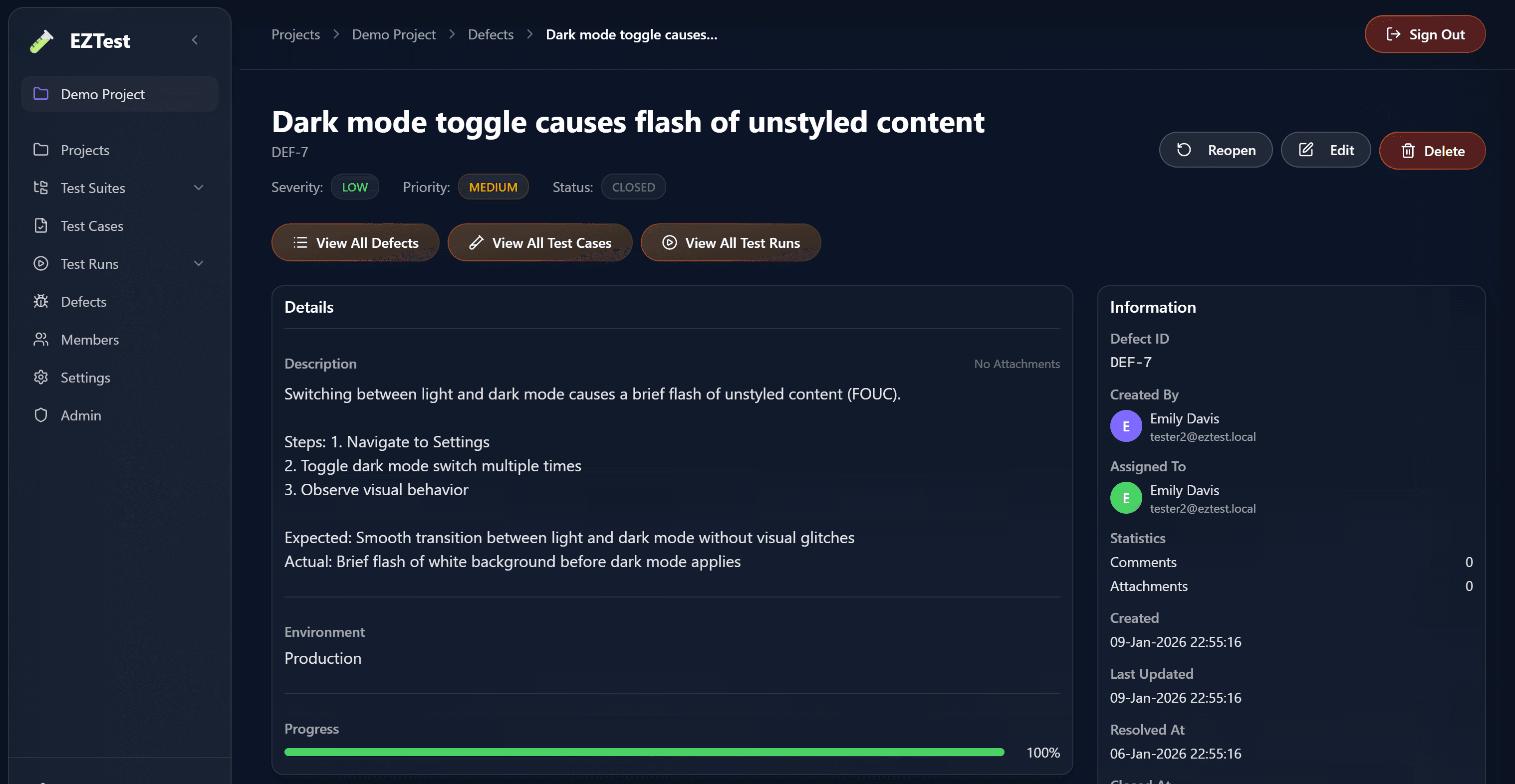This screenshot has height=784, width=1515.
Task: Collapse the sidebar with the chevron arrow
Action: point(195,40)
